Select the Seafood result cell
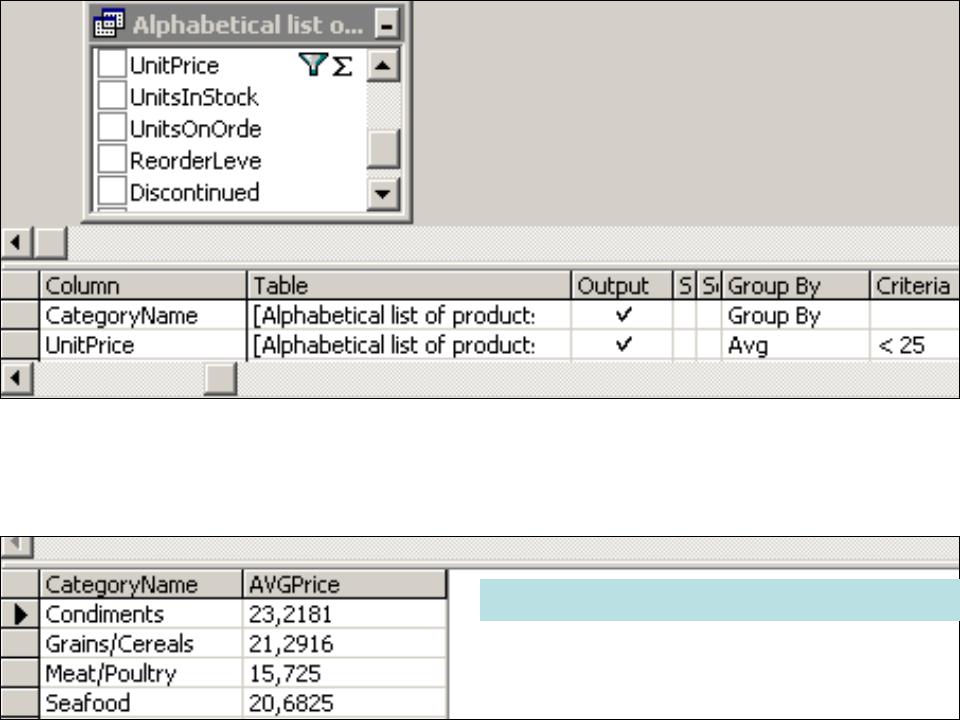The height and width of the screenshot is (720, 960). coord(141,703)
